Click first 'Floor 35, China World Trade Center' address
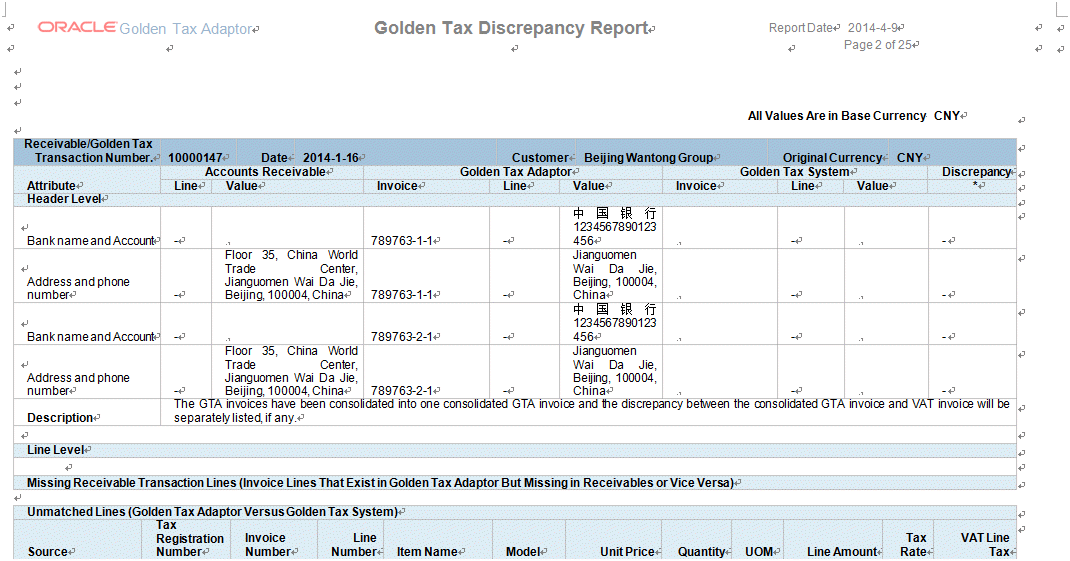 (x=291, y=275)
